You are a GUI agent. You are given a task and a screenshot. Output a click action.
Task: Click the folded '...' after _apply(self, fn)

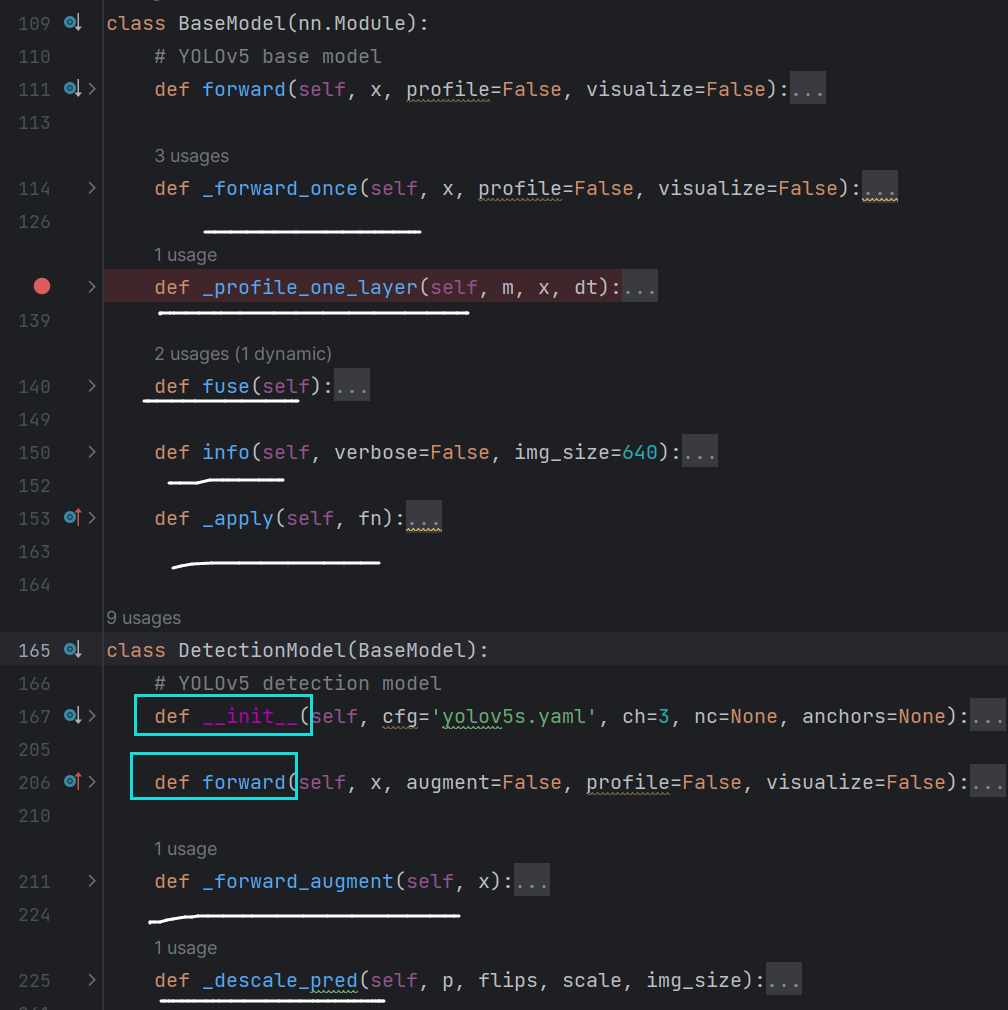pos(424,517)
